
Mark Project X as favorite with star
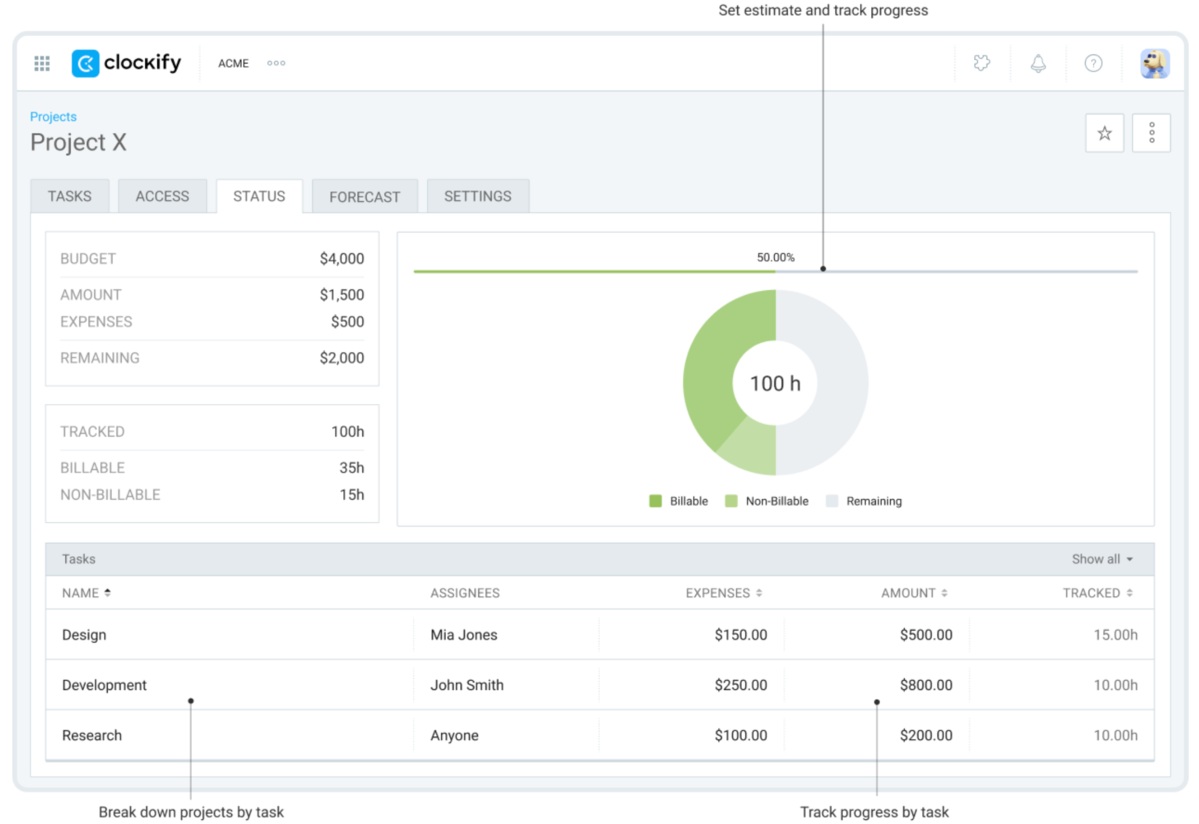click(x=1104, y=134)
